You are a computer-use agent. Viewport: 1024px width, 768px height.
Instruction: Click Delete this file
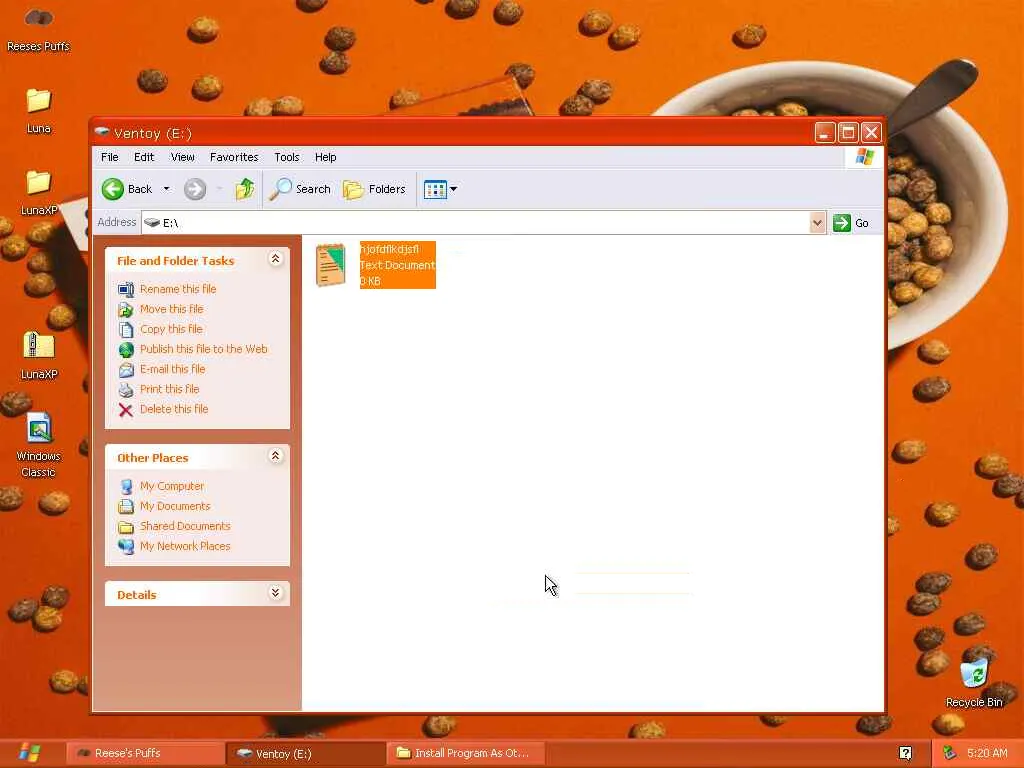click(174, 409)
